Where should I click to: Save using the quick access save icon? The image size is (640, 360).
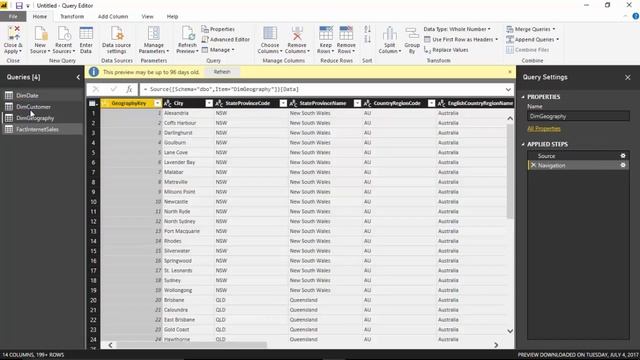coord(19,6)
